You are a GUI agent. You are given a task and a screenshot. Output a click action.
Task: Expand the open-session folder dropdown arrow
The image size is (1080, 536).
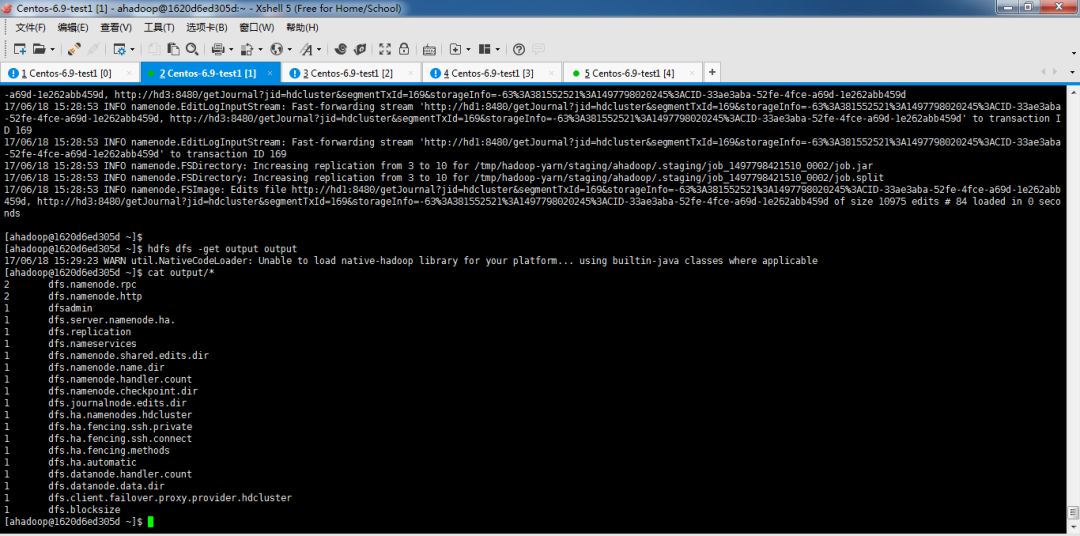[x=52, y=50]
